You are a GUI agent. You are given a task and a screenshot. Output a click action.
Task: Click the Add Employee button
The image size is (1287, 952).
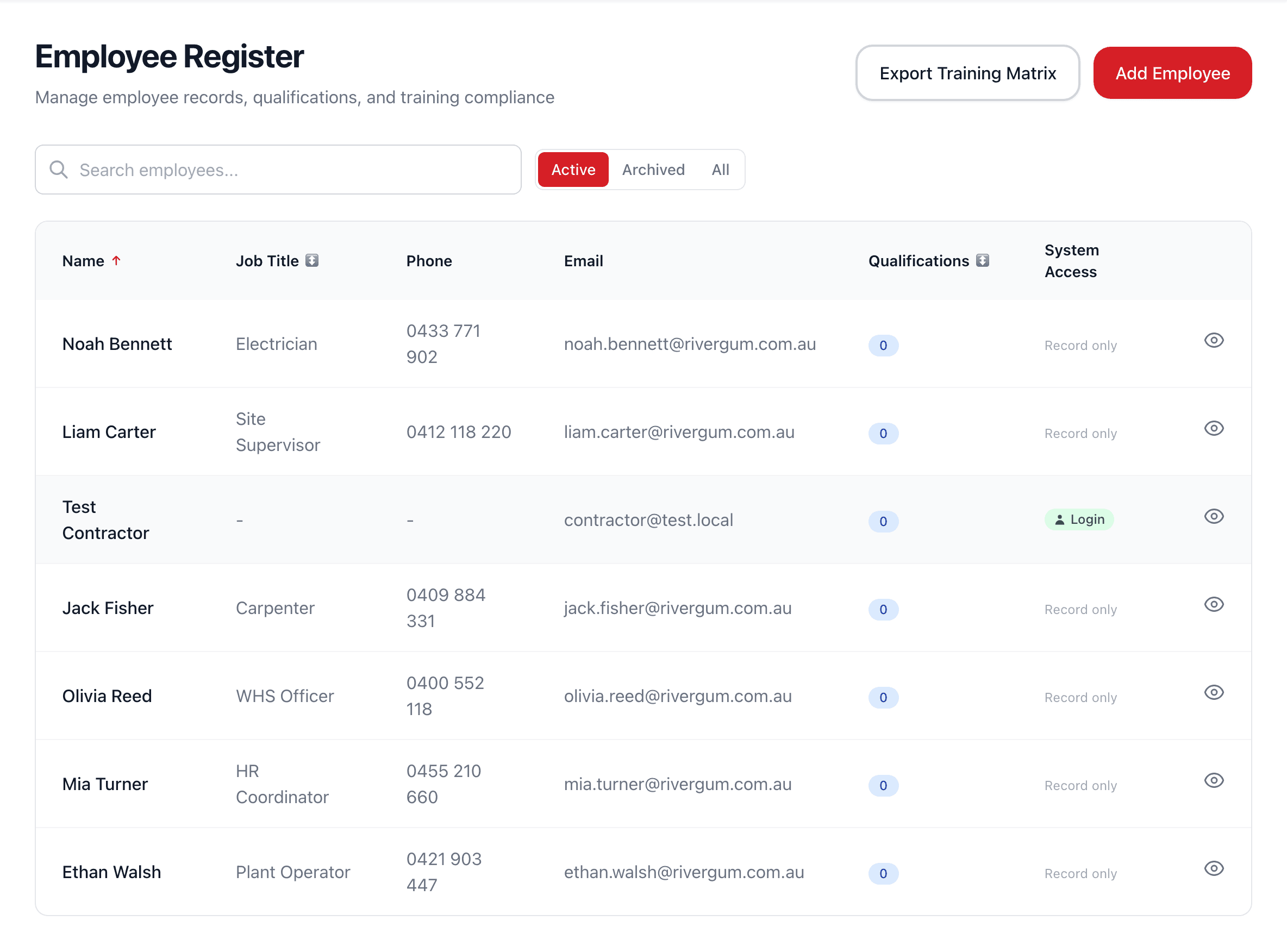1172,73
